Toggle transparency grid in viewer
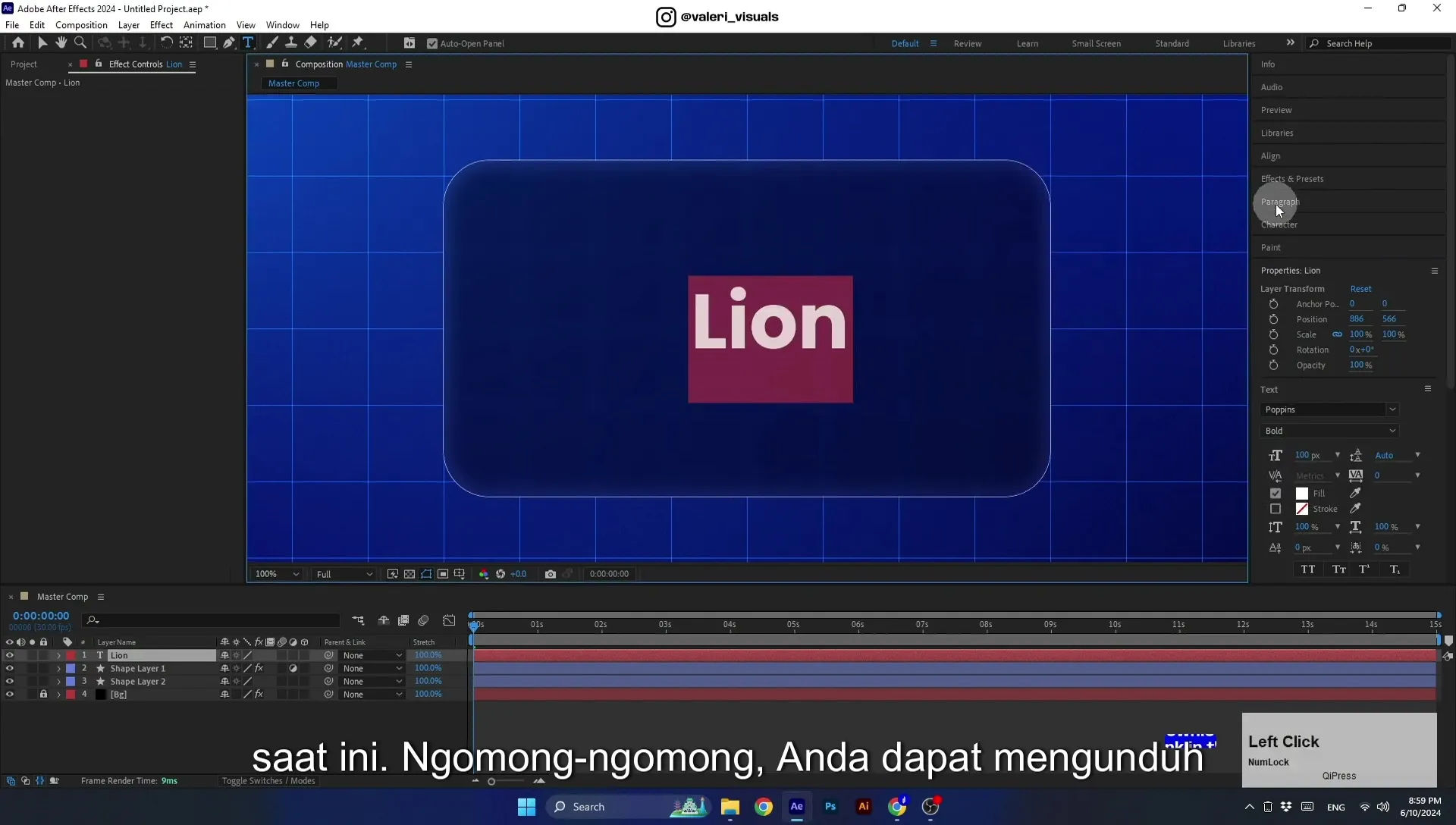 (409, 574)
